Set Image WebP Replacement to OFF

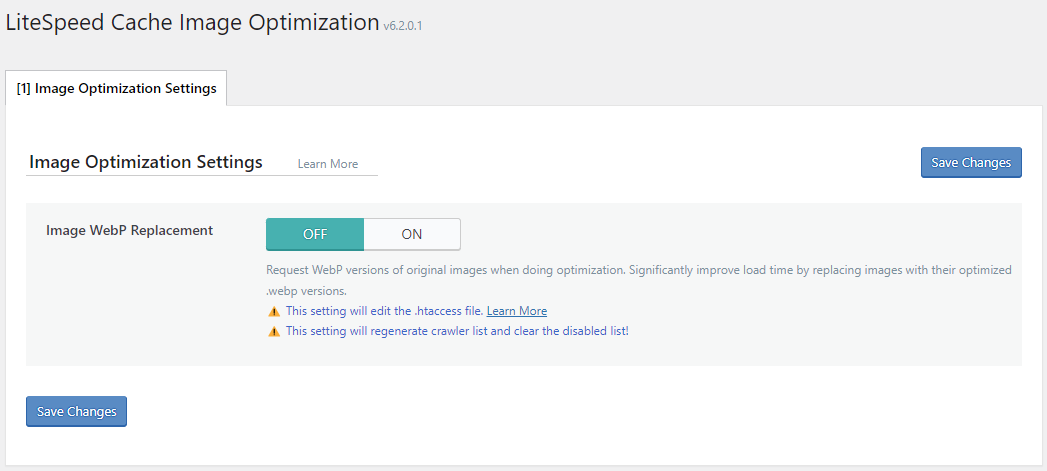(315, 234)
